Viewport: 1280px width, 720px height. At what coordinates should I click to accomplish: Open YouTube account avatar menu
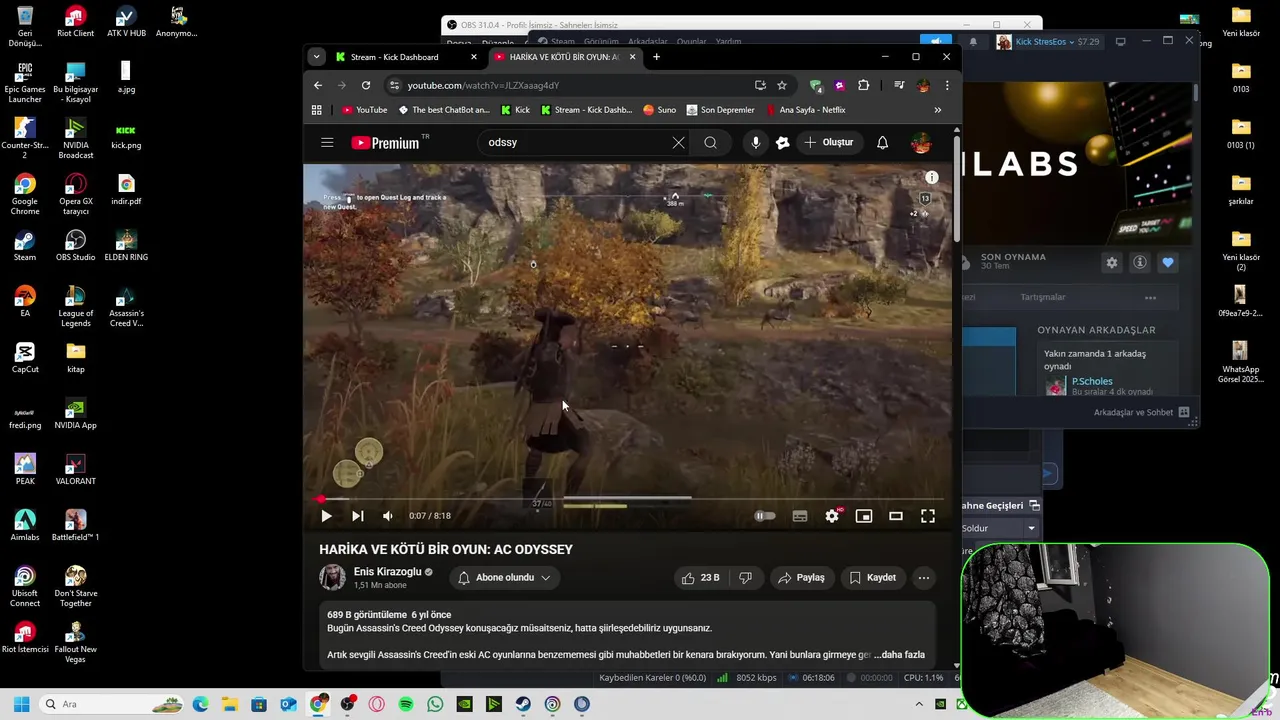pyautogui.click(x=921, y=143)
